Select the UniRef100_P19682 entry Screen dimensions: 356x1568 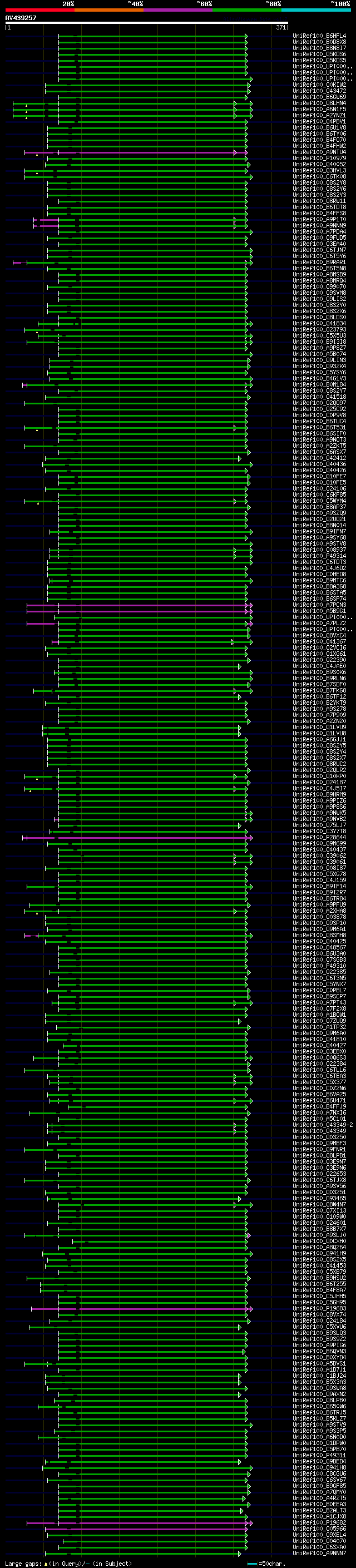pos(319,1522)
